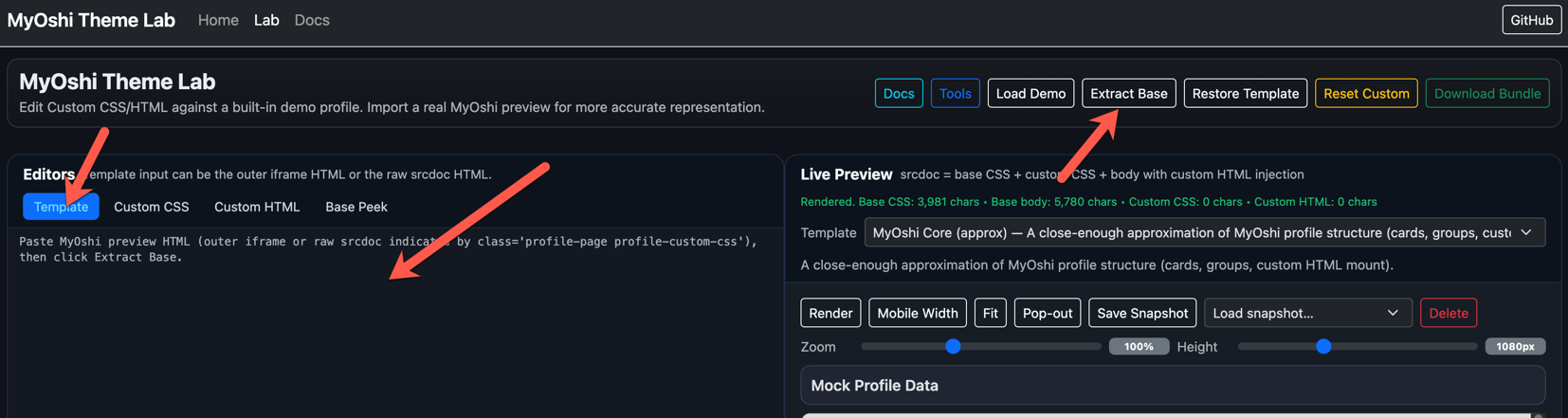Focus the template paste text area

[x=395, y=322]
